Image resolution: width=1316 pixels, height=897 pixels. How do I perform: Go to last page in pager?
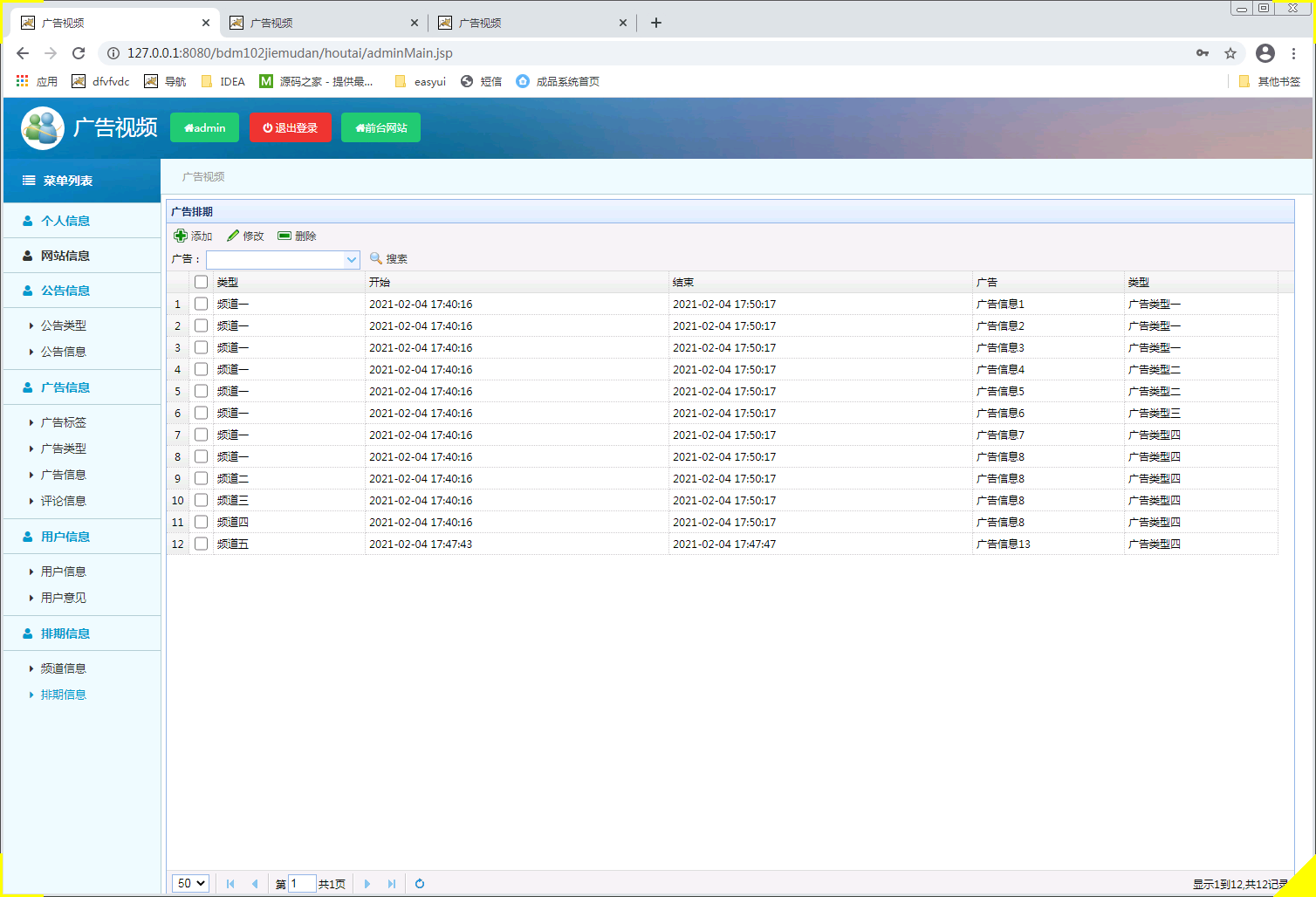point(392,884)
